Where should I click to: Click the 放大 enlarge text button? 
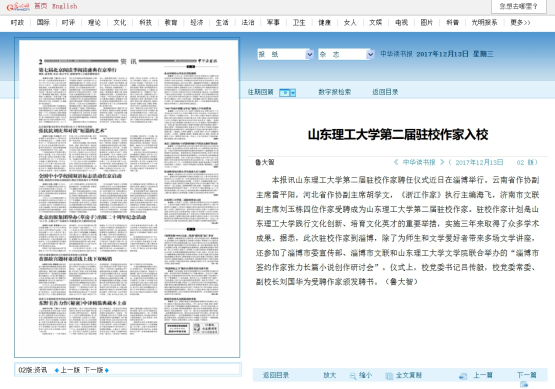(x=330, y=375)
